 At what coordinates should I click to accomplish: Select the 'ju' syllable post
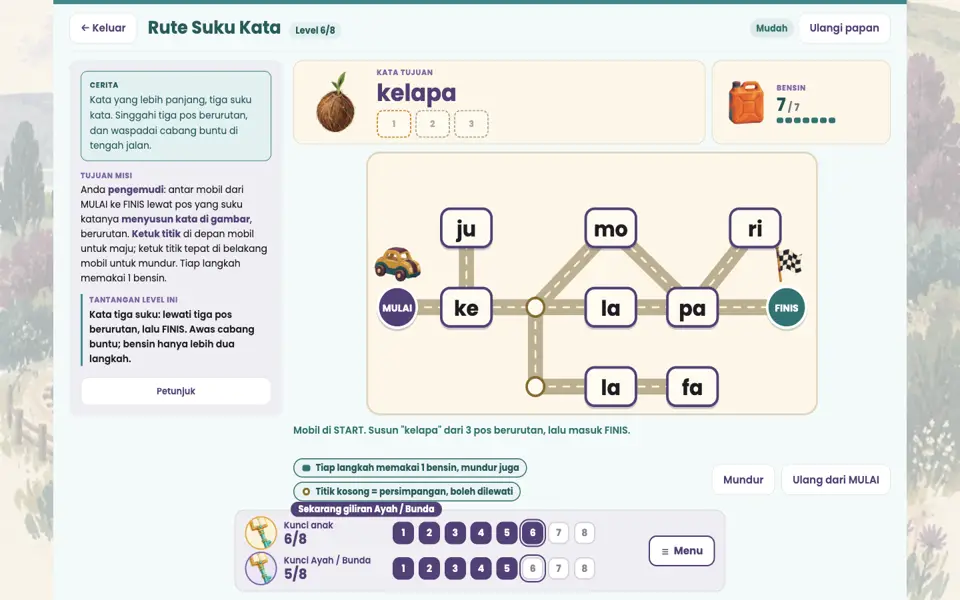click(466, 228)
